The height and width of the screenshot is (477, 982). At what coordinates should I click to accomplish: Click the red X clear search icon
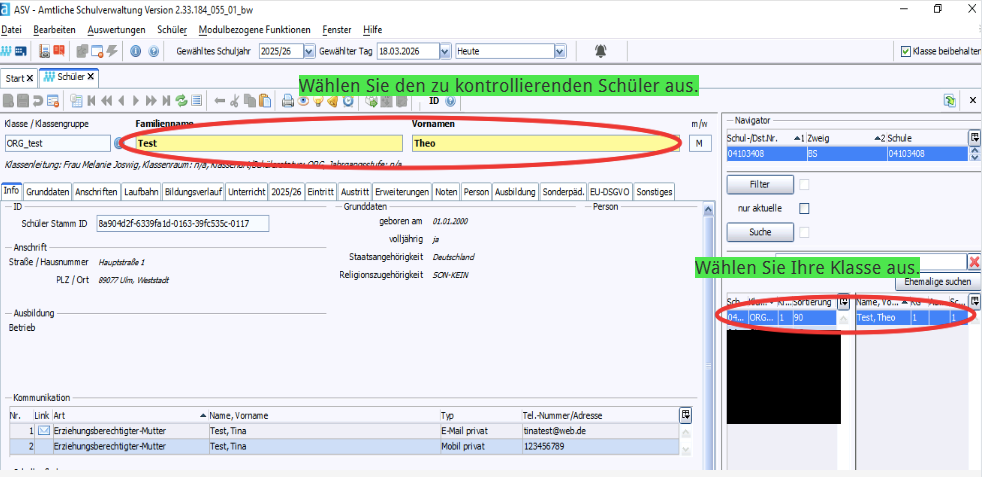974,261
